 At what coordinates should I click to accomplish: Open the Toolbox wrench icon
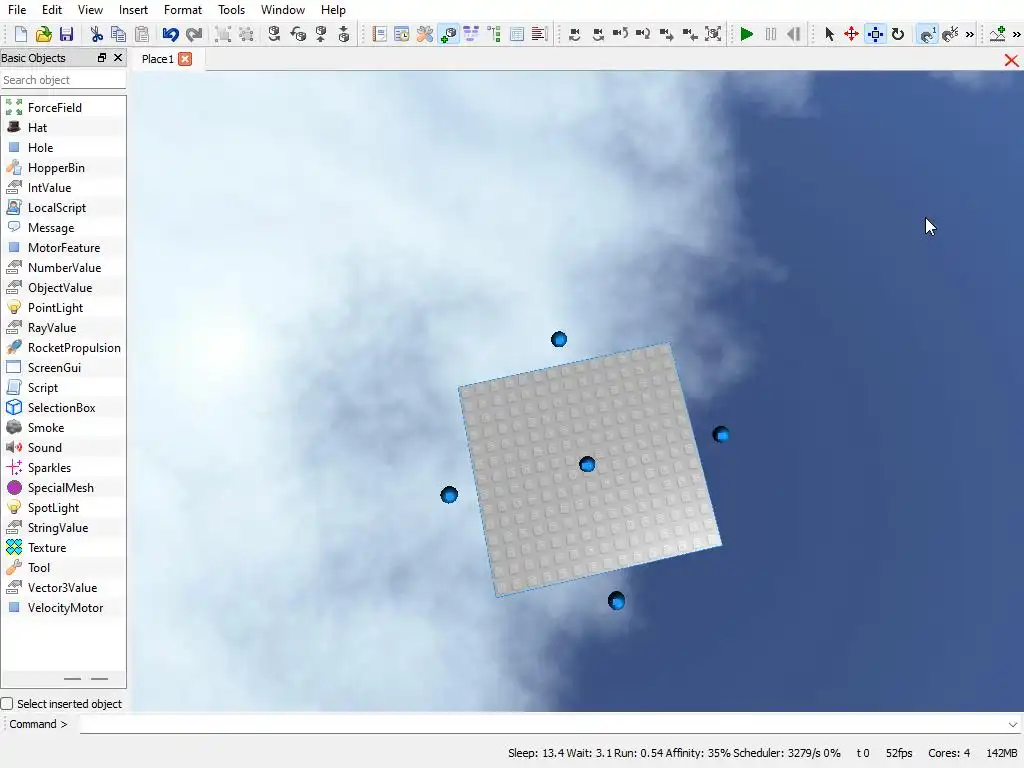point(424,34)
